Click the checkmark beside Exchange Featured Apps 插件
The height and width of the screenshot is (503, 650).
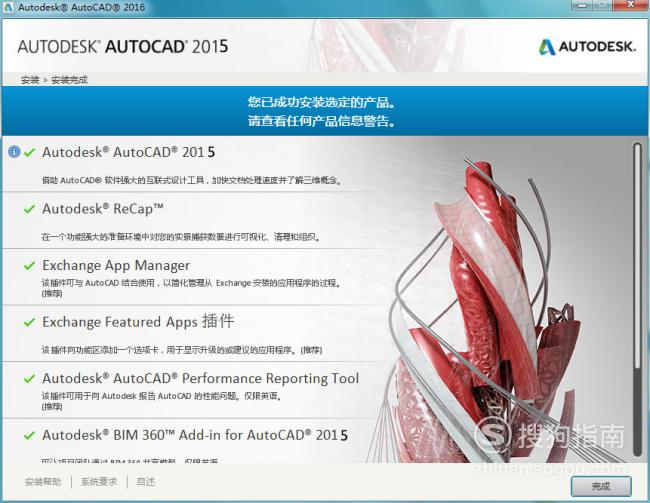point(29,322)
